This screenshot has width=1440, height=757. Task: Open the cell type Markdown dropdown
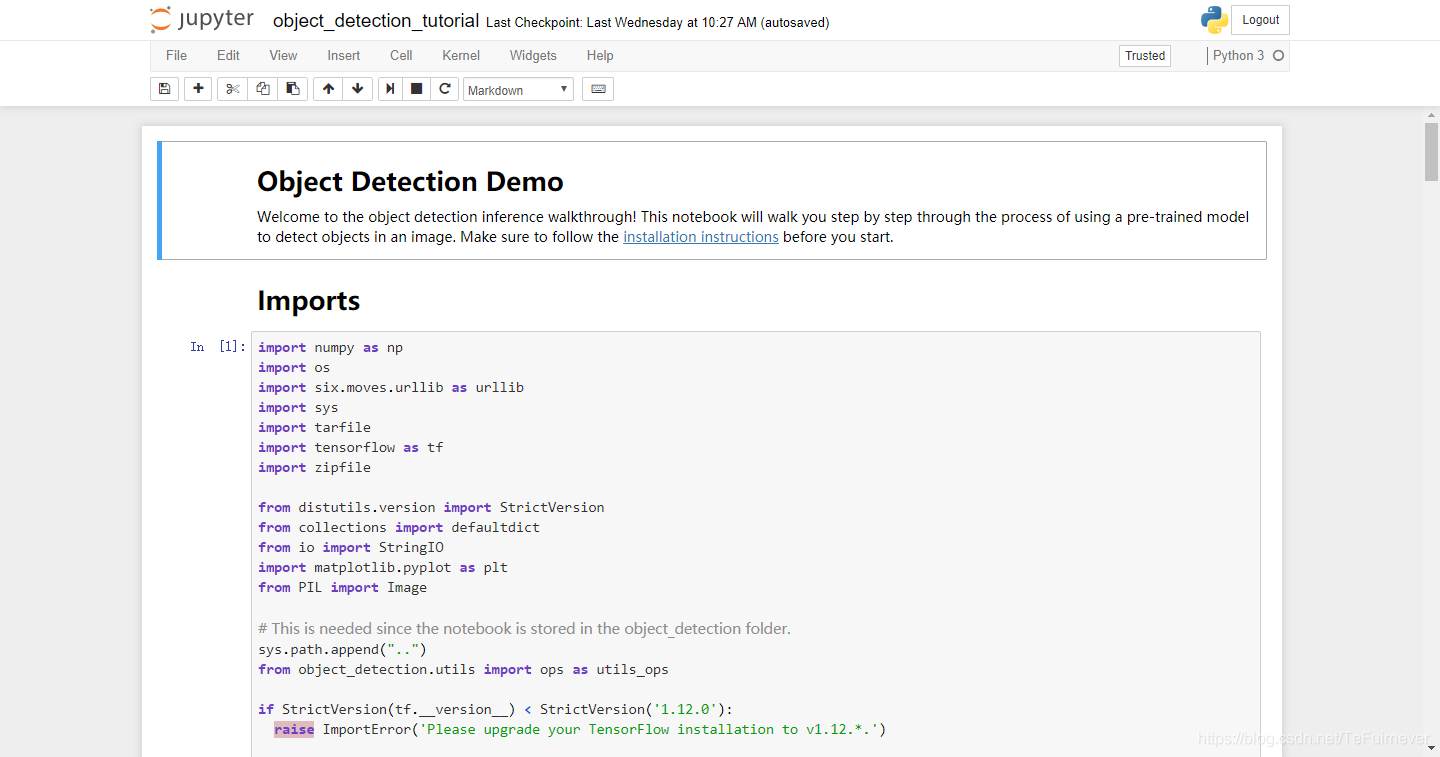pyautogui.click(x=518, y=90)
